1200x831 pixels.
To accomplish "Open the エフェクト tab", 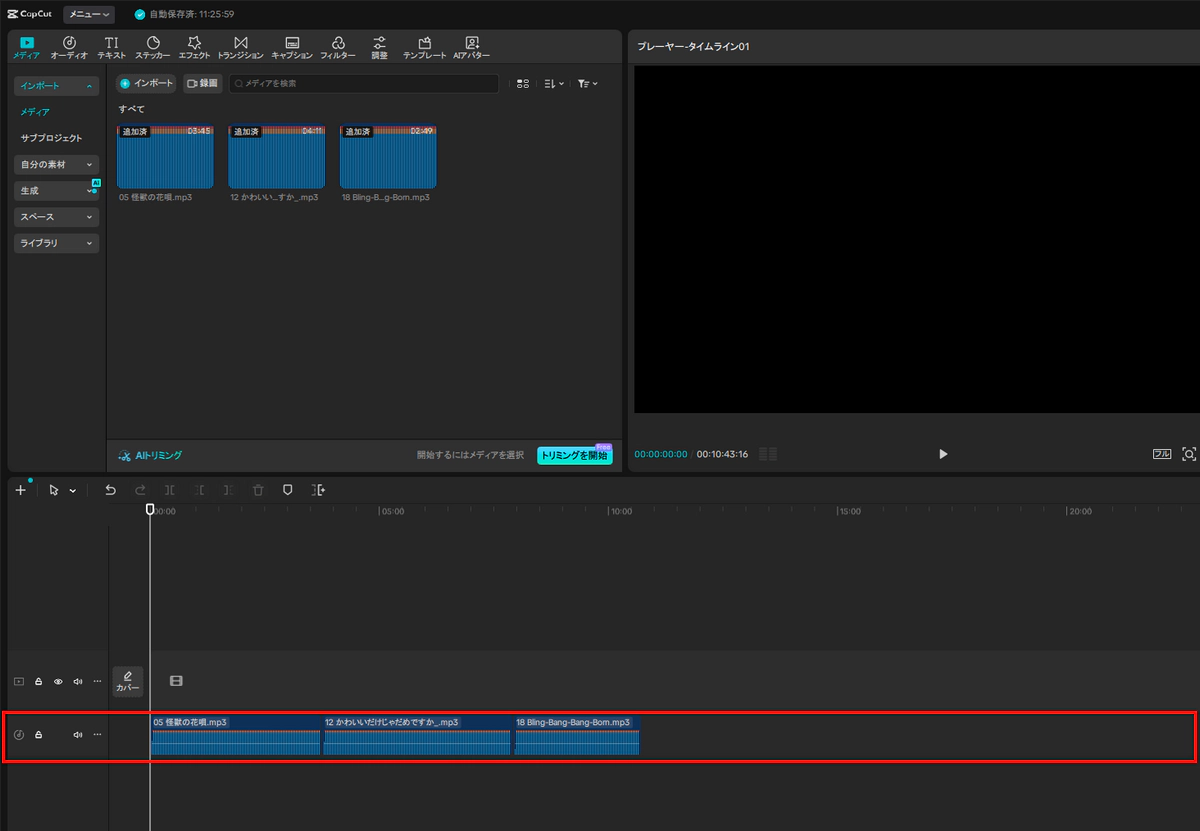I will (195, 48).
